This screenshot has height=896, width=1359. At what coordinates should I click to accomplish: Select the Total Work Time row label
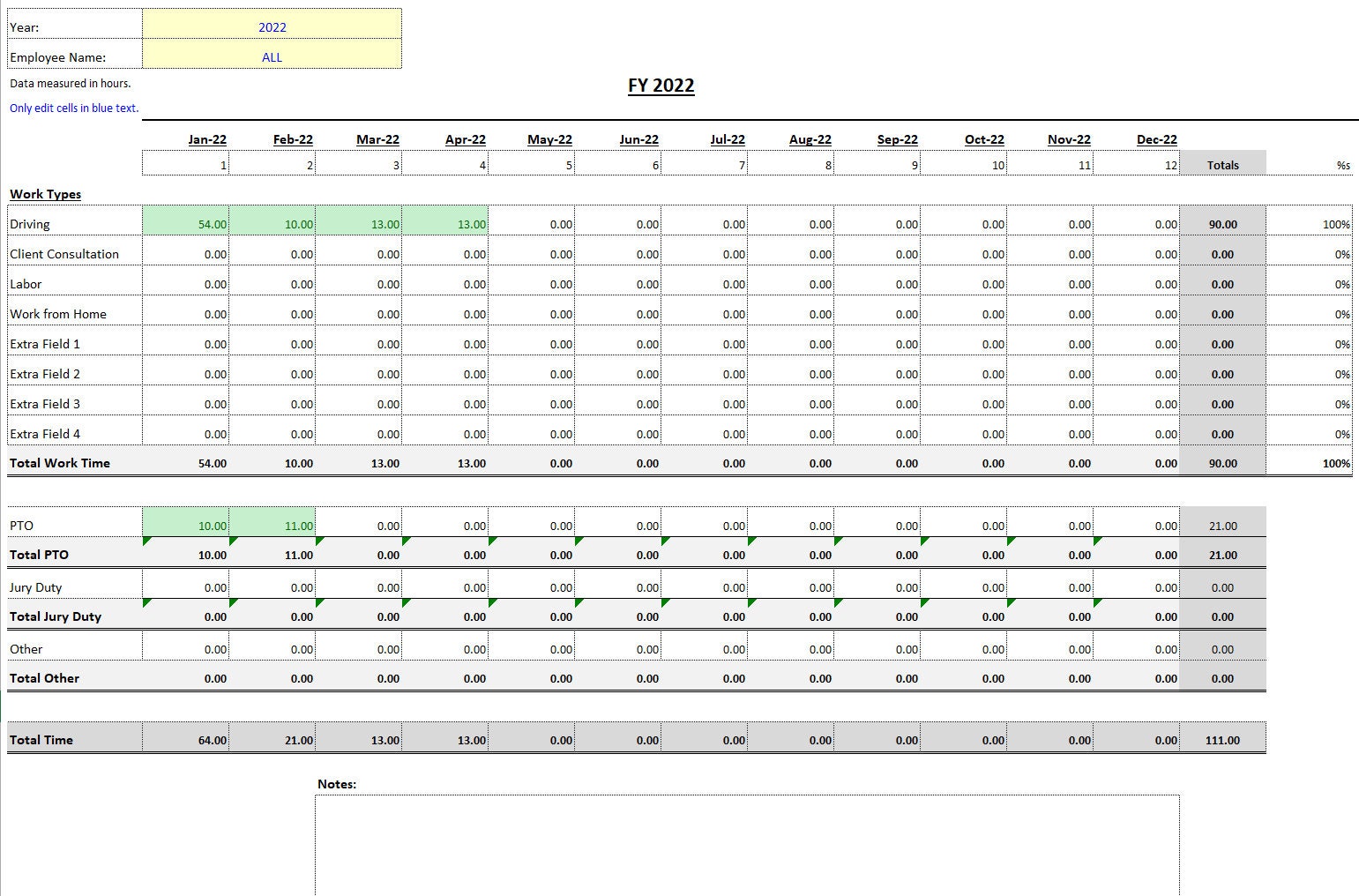[59, 463]
